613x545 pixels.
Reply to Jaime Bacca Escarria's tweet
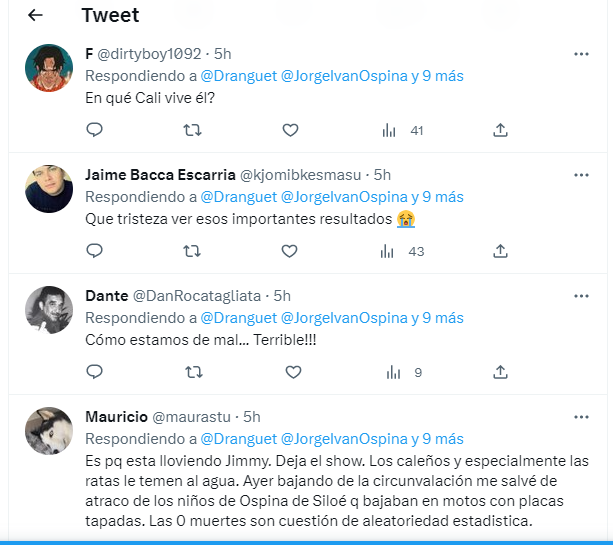pyautogui.click(x=95, y=251)
